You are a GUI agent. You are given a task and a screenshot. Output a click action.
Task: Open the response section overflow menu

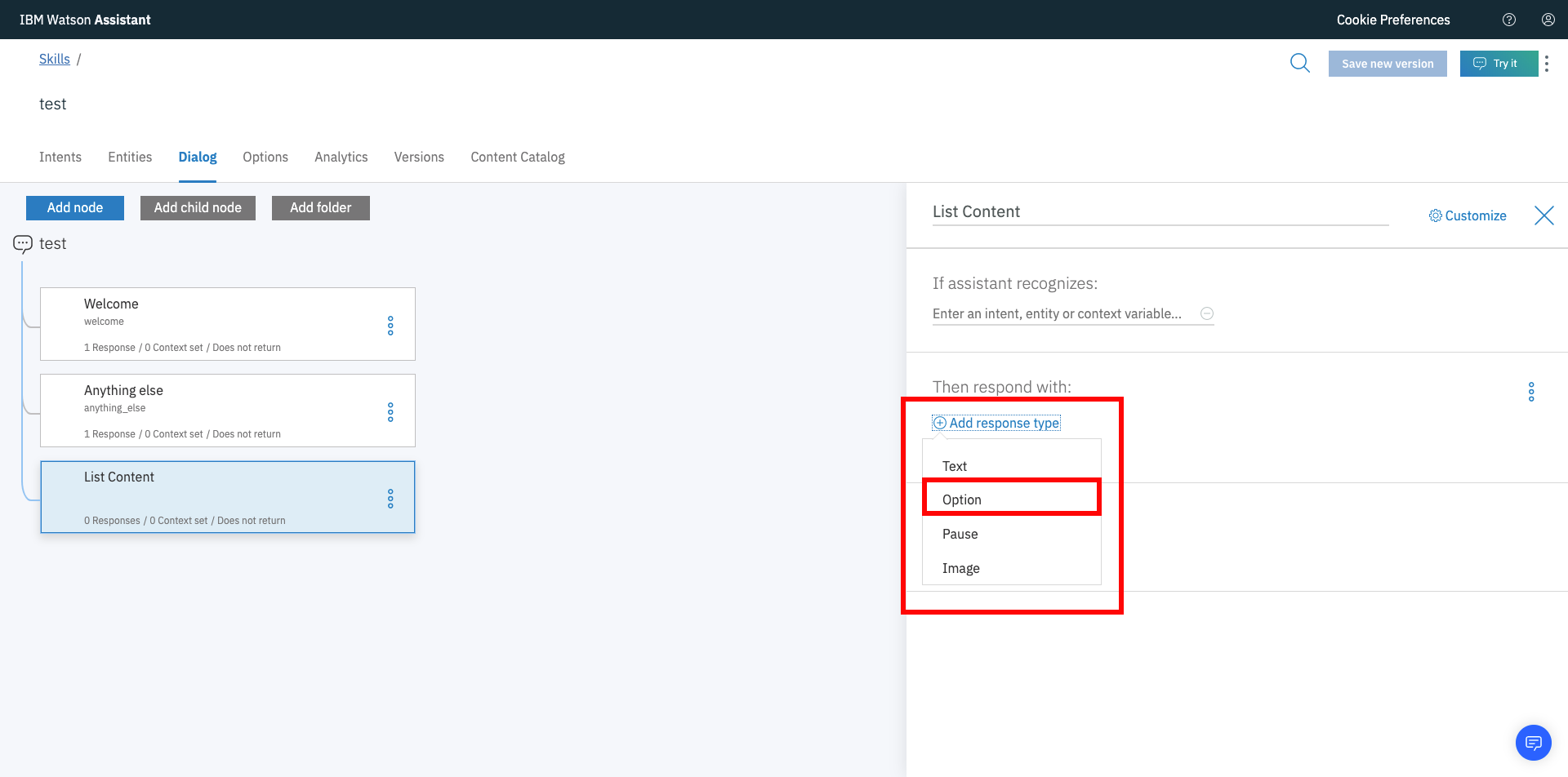1531,392
